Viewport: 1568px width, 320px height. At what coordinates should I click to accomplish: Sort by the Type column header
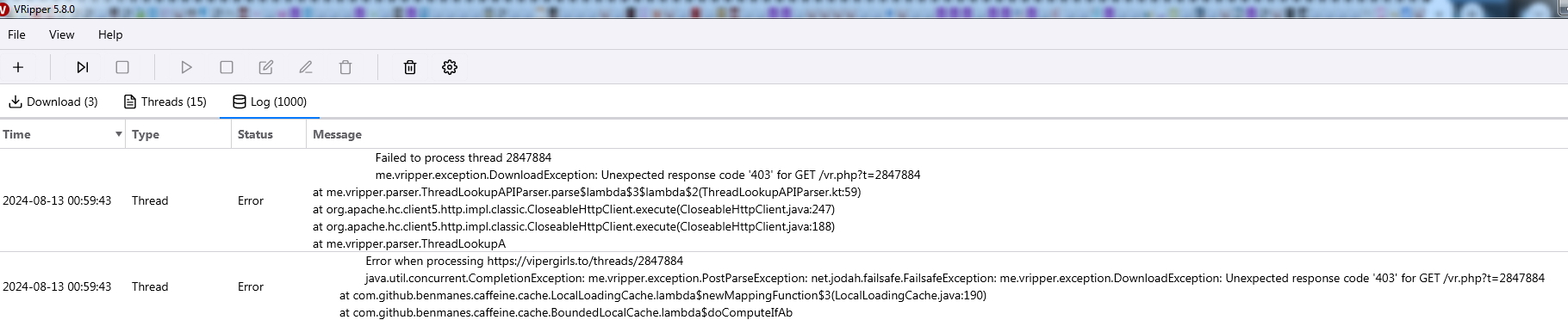[x=178, y=134]
